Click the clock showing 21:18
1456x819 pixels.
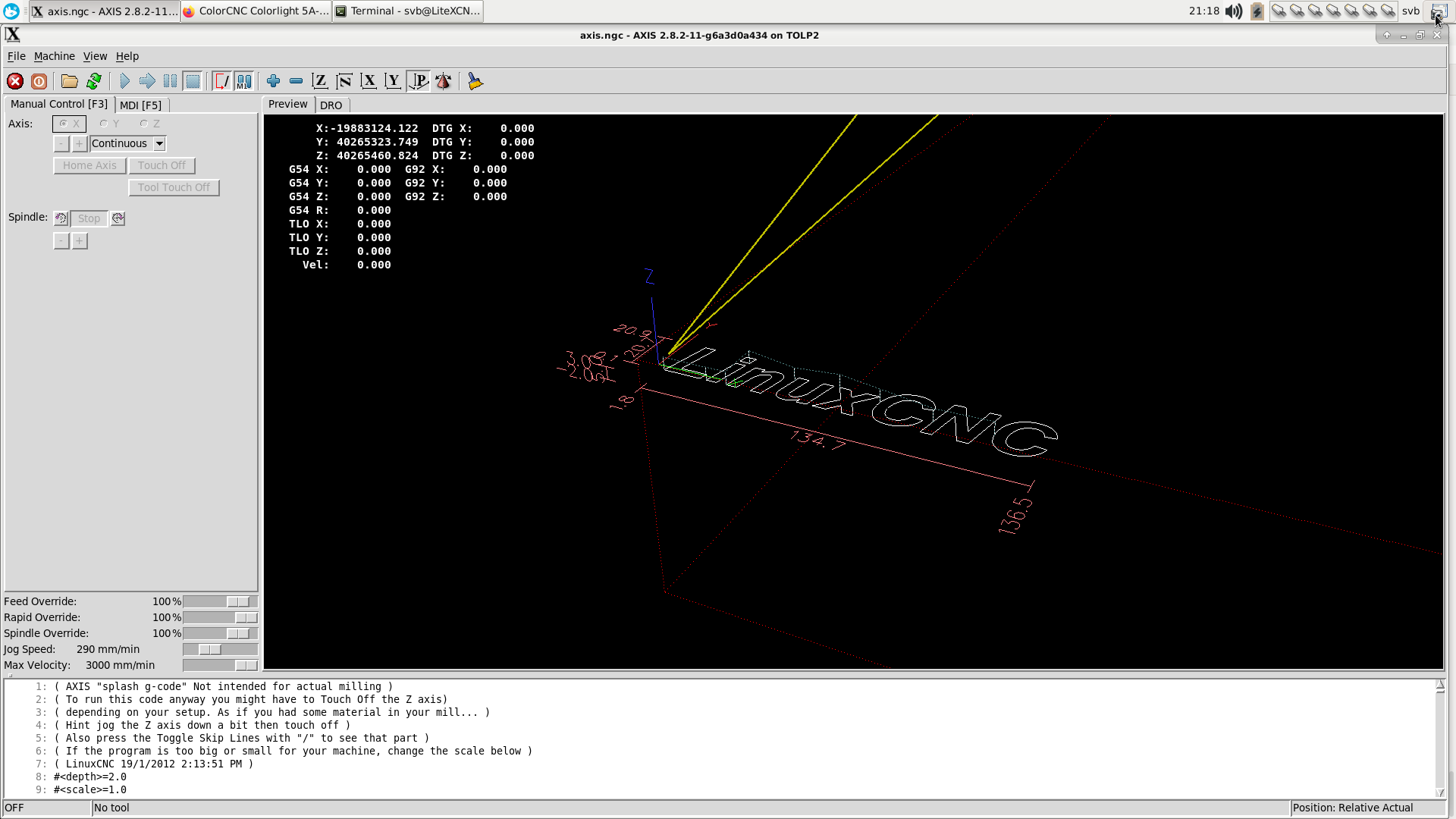(x=1204, y=11)
